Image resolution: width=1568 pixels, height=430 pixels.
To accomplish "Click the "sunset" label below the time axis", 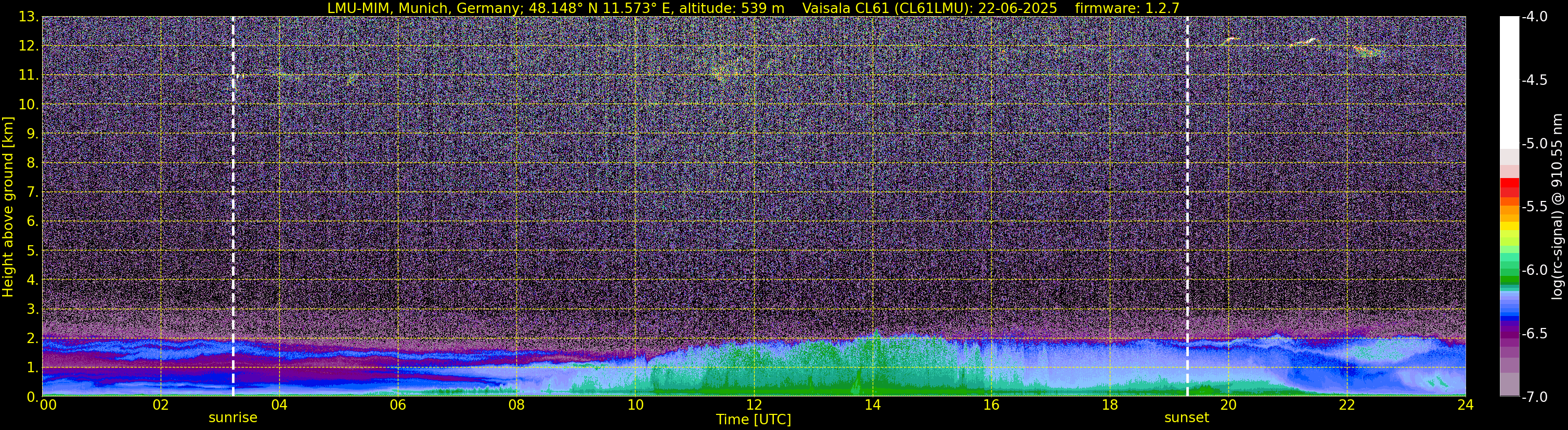I will [x=1186, y=418].
